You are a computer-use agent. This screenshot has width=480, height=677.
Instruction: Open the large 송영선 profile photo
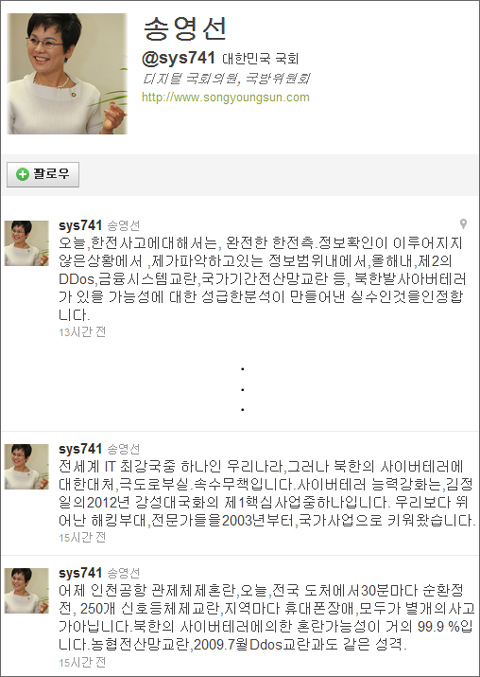tap(67, 73)
